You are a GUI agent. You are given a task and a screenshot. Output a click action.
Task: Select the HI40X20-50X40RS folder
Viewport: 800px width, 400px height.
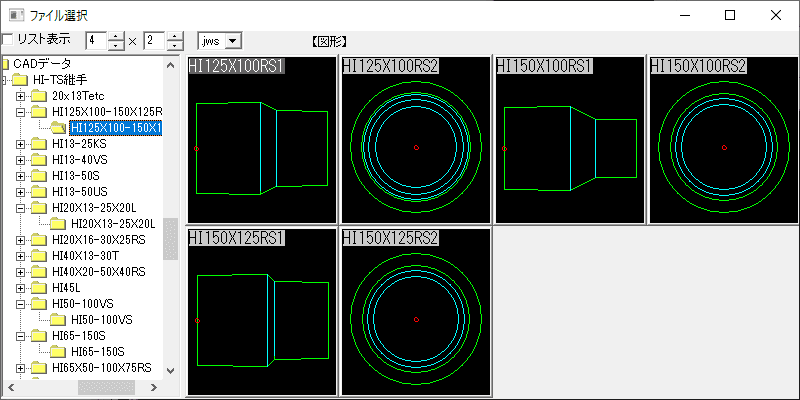pos(98,271)
